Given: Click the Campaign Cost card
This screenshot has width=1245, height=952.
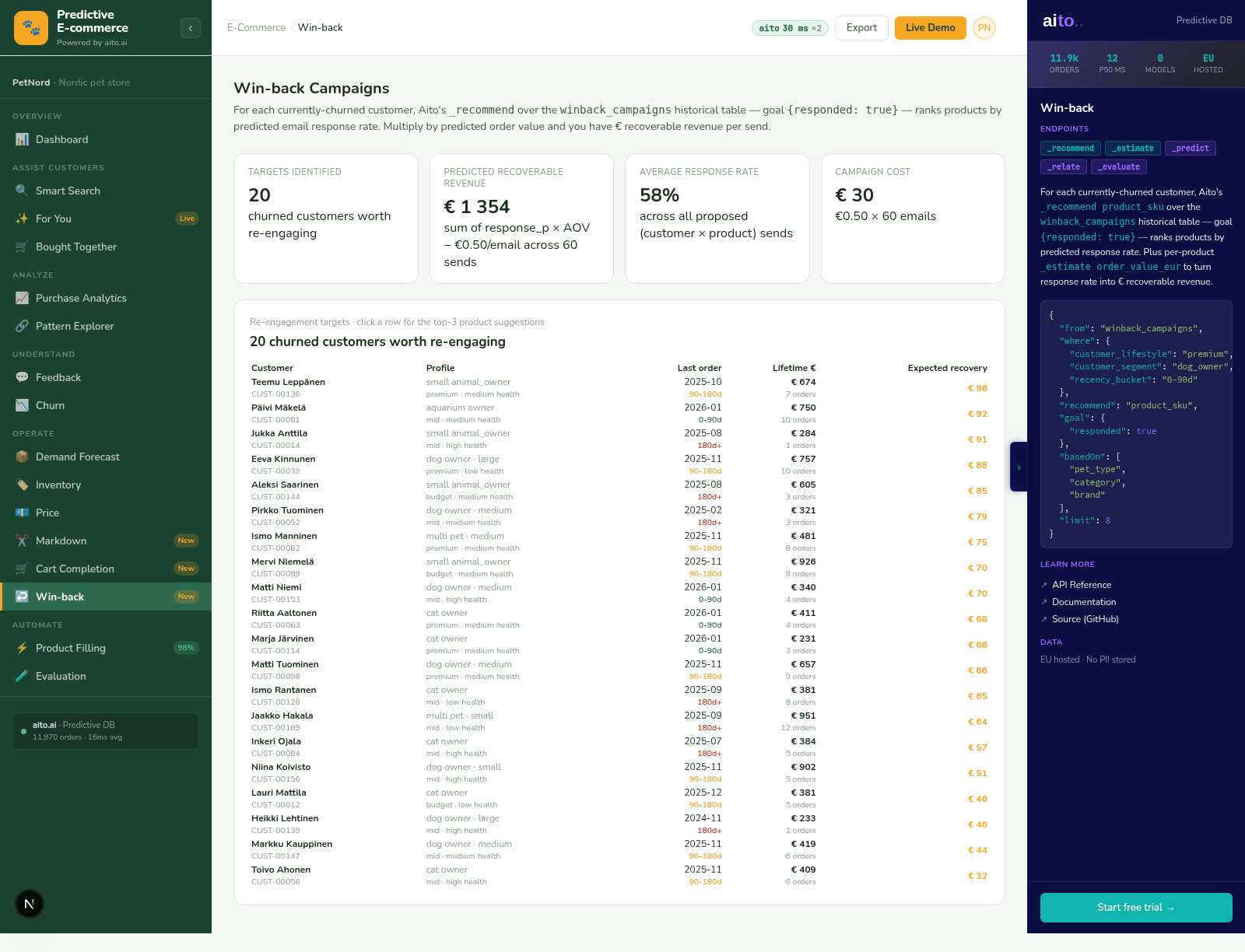Looking at the screenshot, I should pos(913,219).
